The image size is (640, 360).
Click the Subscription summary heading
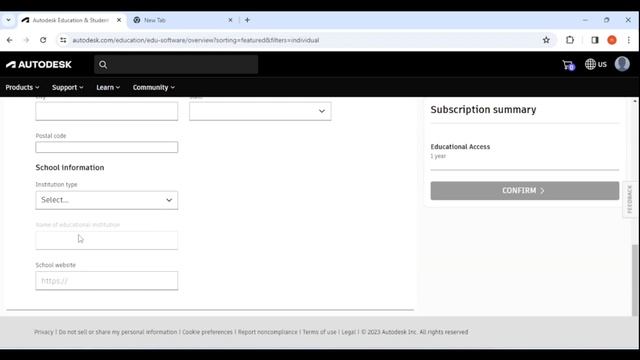483,109
